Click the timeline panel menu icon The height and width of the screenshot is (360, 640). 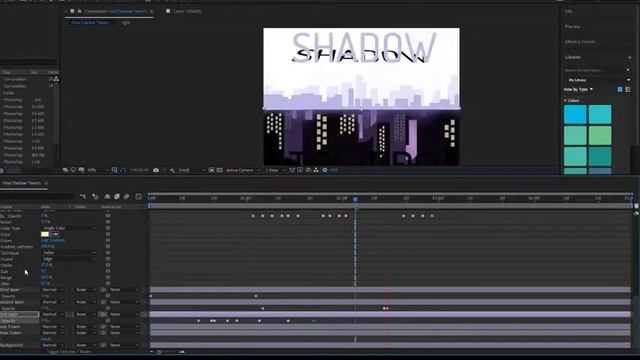(x=46, y=183)
